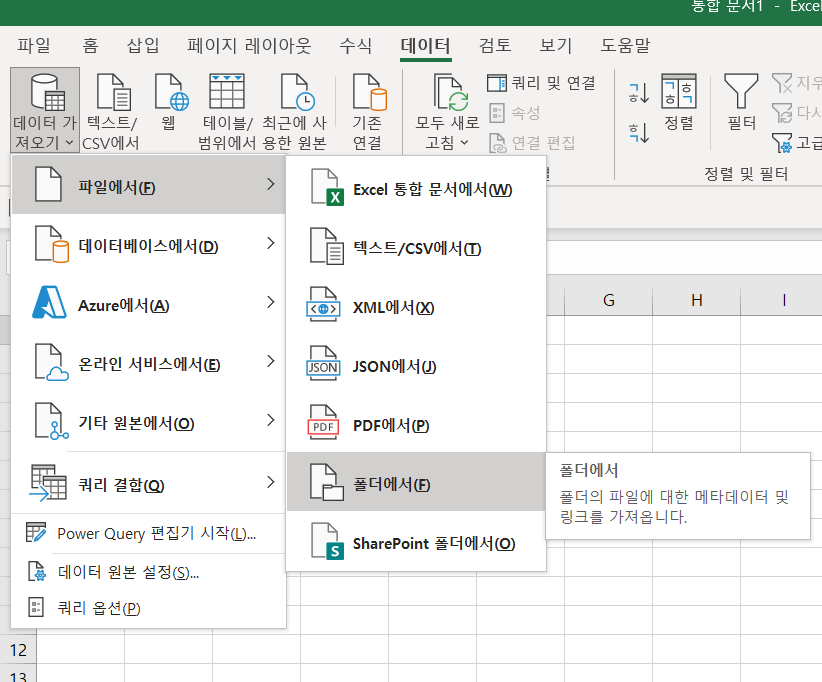The image size is (822, 682).
Task: Expand the 기타 원본에서 submenu arrow
Action: (x=271, y=420)
